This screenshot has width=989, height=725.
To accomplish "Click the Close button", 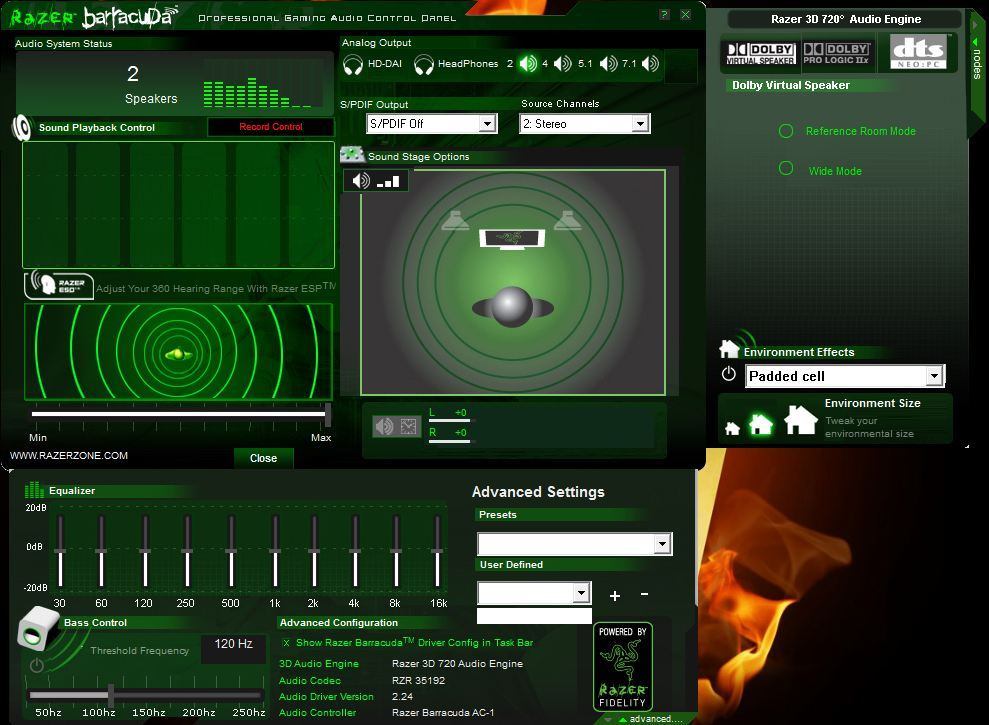I will [264, 458].
